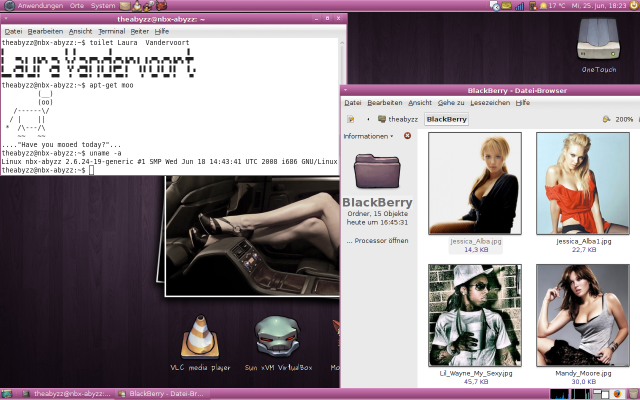Click the orange power/quit button in panel
This screenshot has width=640, height=400.
[634, 5]
